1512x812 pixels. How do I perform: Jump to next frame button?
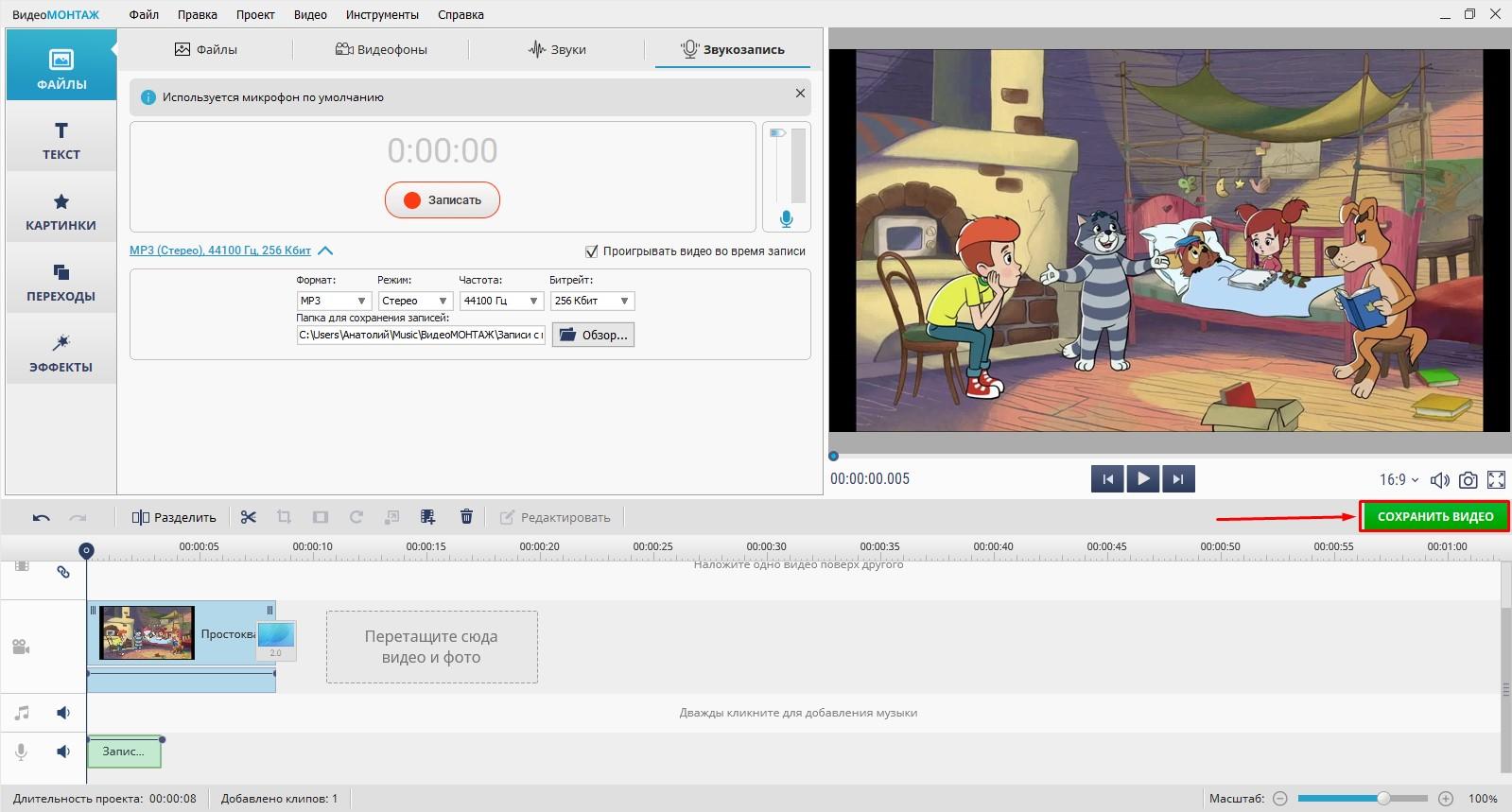click(x=1178, y=478)
